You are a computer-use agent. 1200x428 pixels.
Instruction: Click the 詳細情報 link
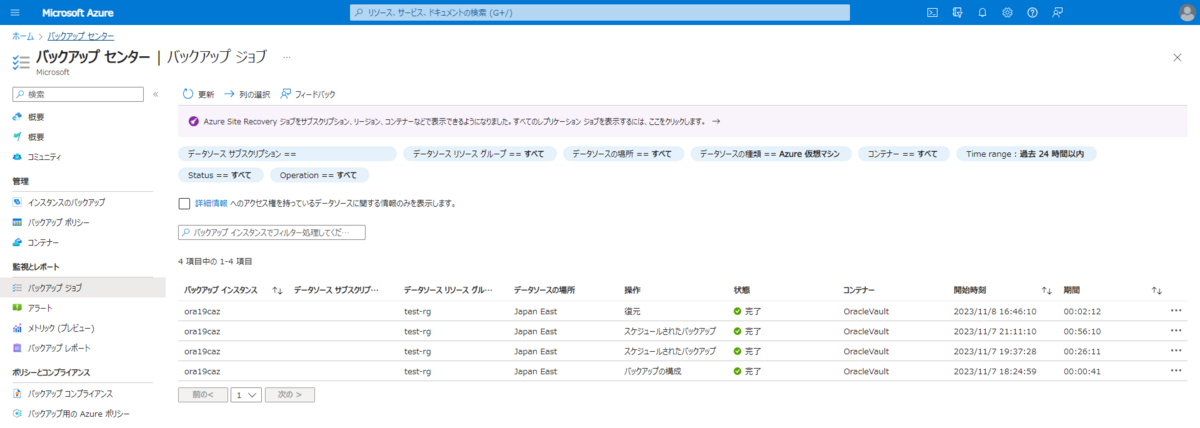(211, 203)
